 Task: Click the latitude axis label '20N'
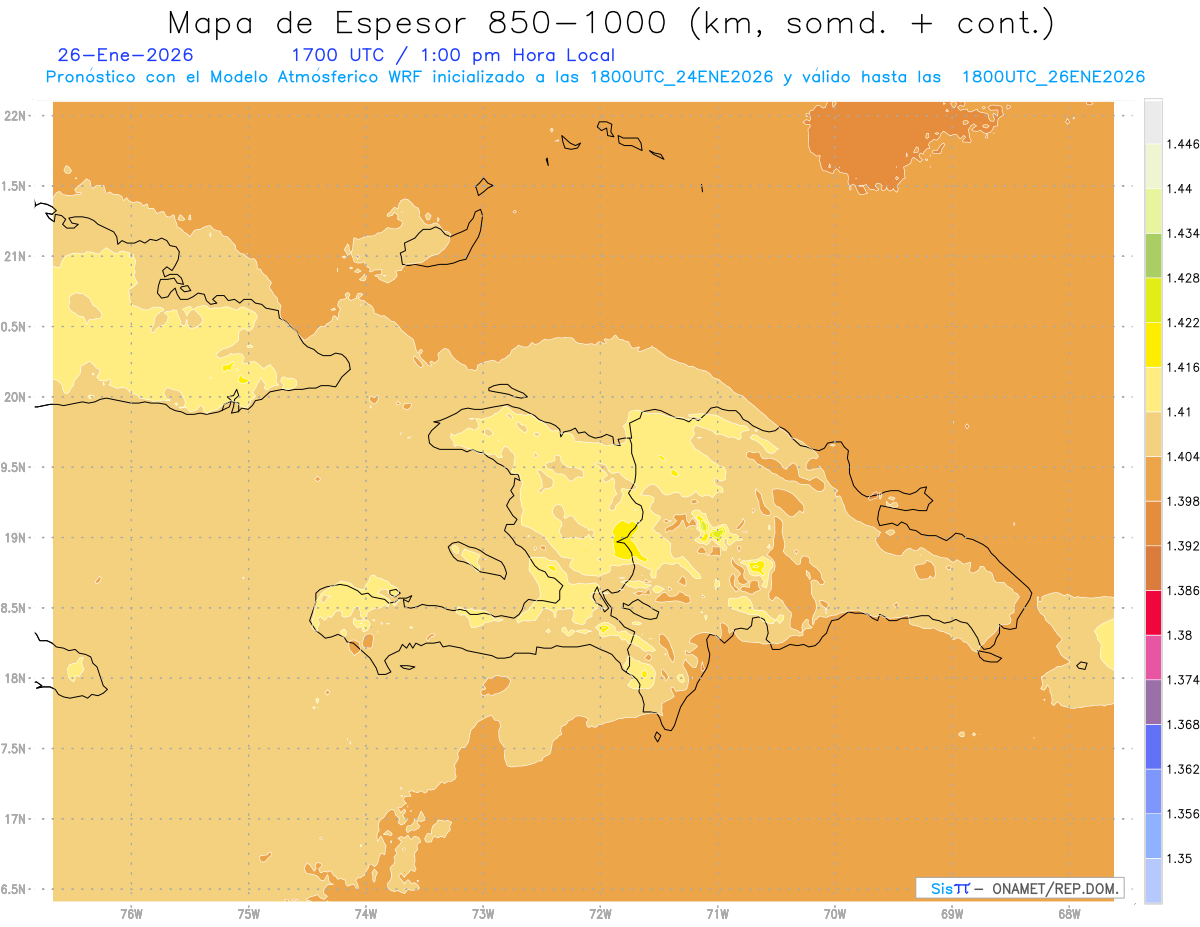[15, 397]
